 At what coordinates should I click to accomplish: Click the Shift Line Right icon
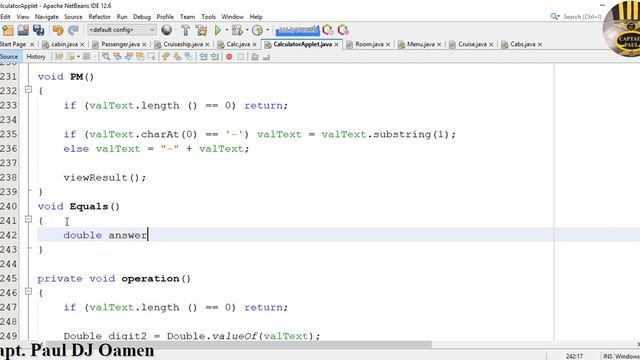214,57
